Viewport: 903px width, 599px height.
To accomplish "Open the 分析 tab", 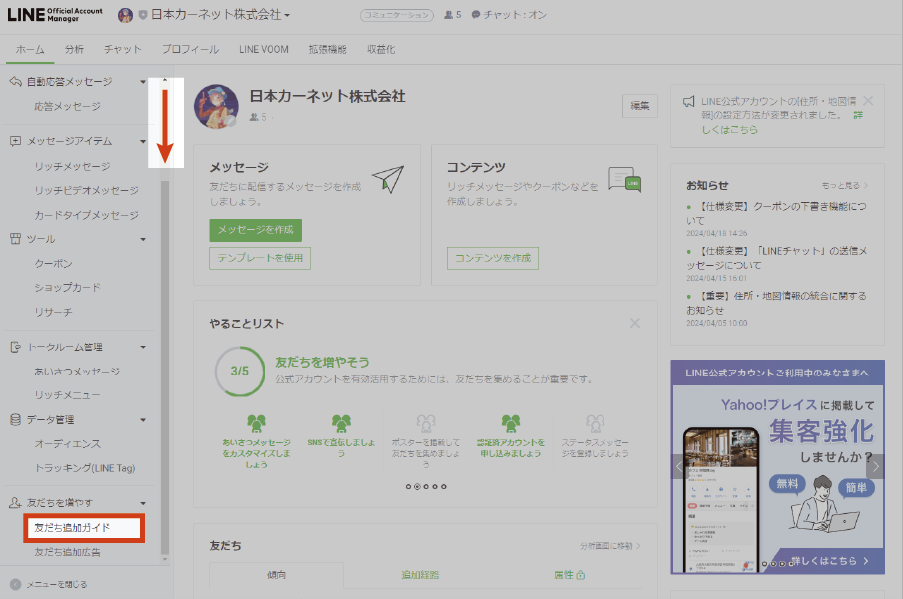I will tap(74, 50).
